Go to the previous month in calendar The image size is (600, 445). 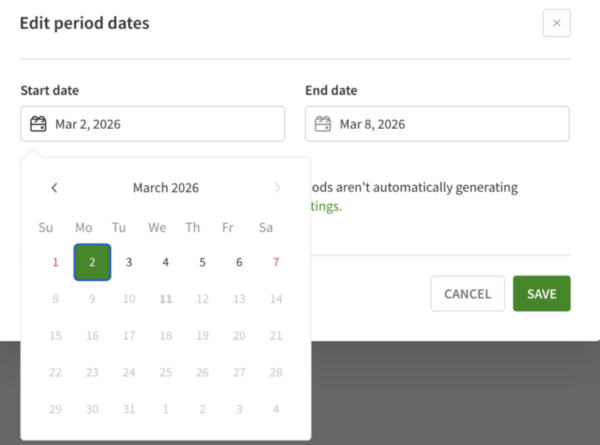[54, 188]
